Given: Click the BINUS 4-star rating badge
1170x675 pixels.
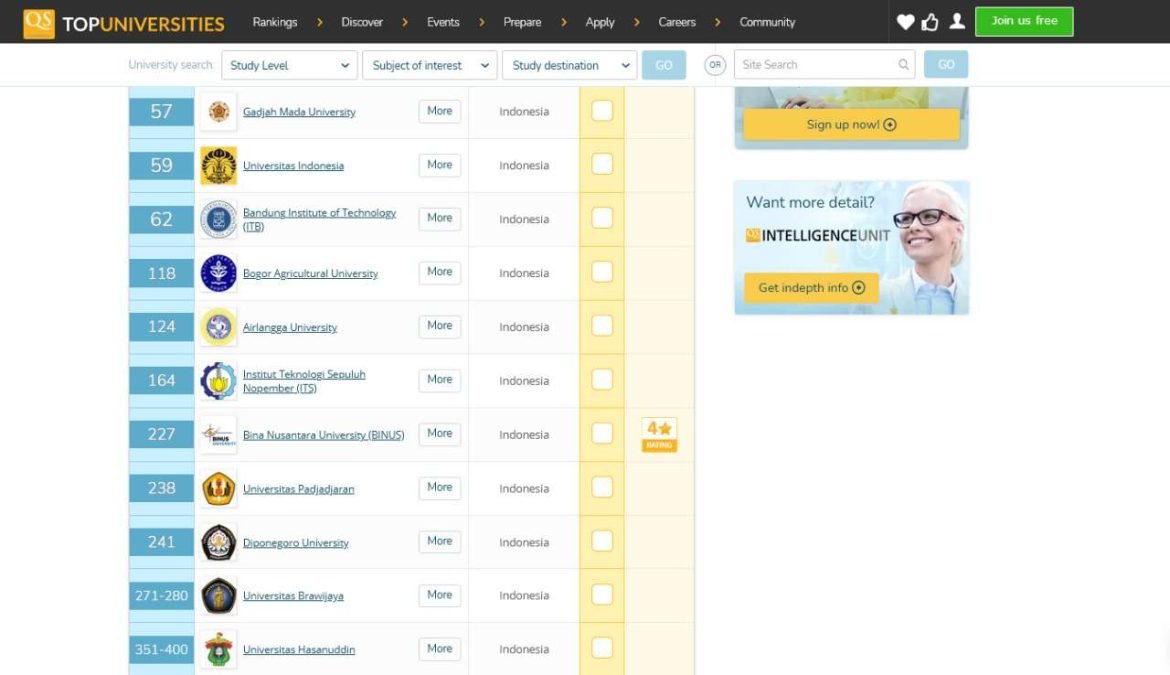Looking at the screenshot, I should (x=659, y=434).
